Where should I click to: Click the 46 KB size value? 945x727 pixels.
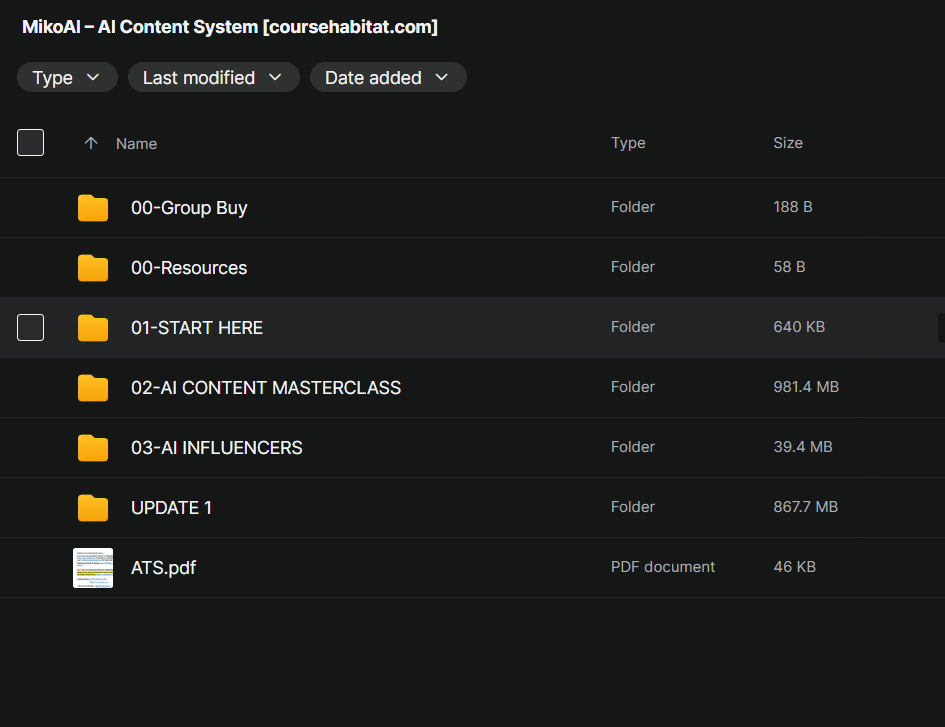794,567
